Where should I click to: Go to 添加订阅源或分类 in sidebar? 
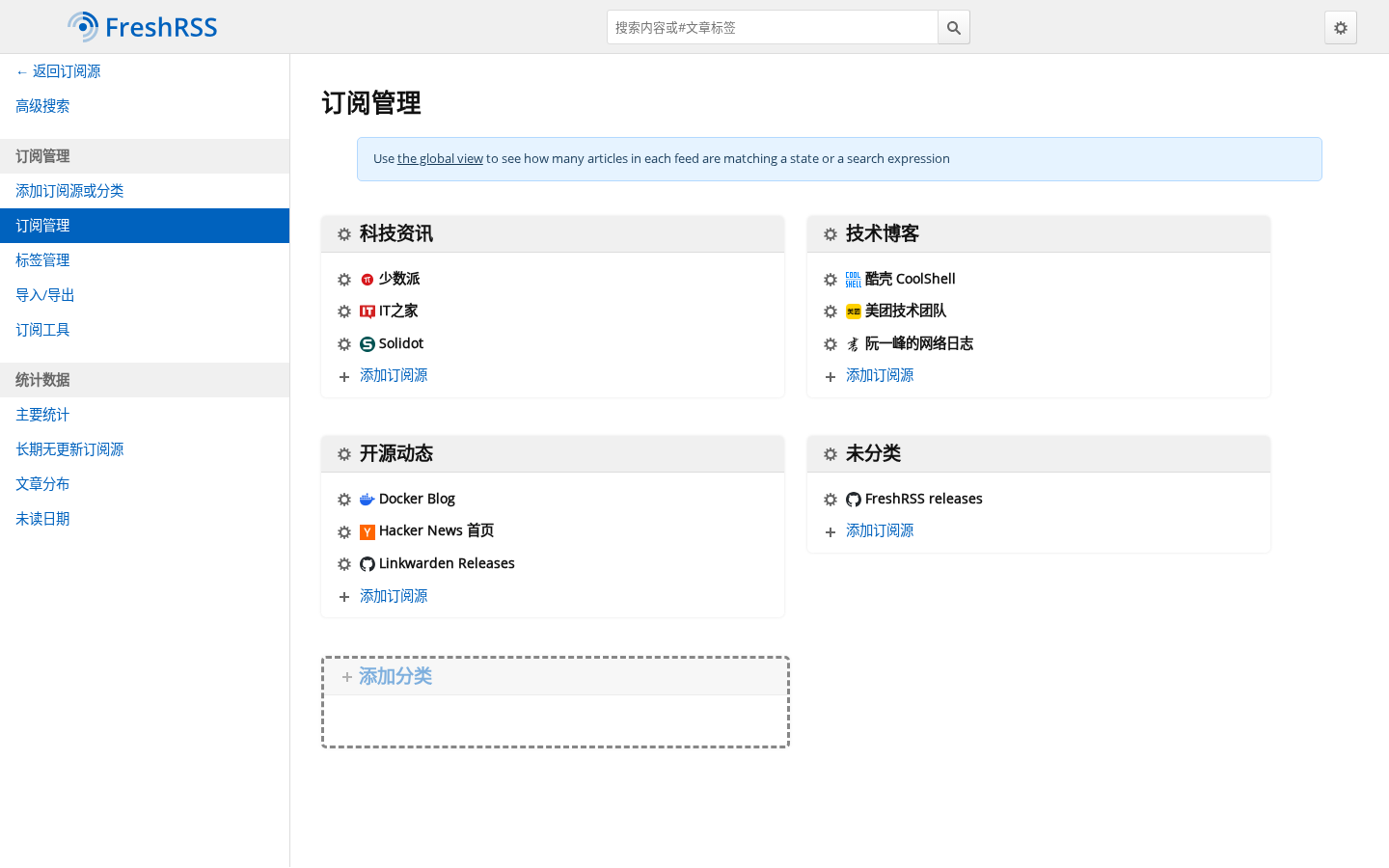tap(145, 191)
